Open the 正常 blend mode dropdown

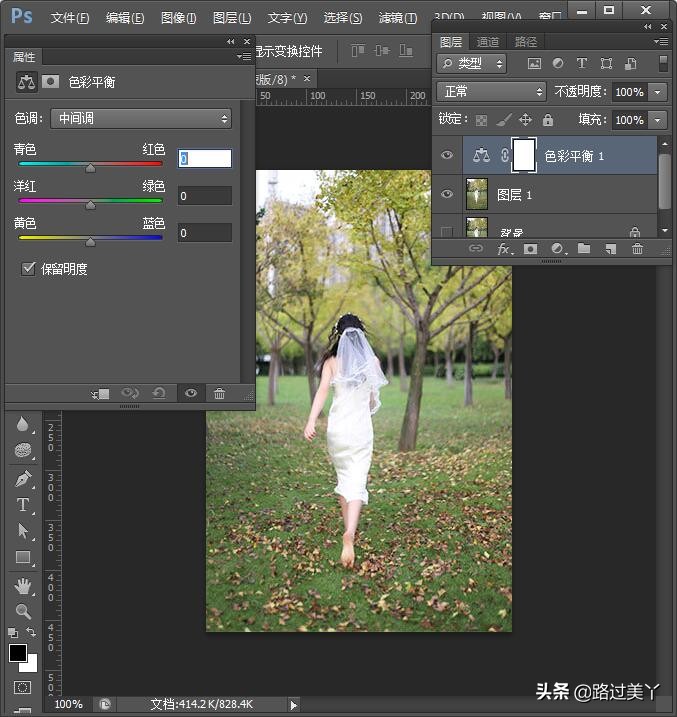(491, 92)
